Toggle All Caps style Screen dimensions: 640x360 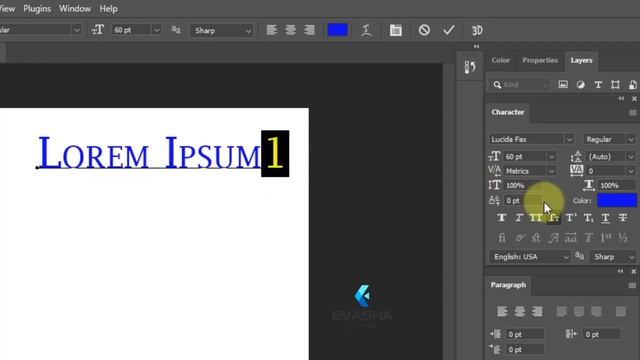pos(536,218)
